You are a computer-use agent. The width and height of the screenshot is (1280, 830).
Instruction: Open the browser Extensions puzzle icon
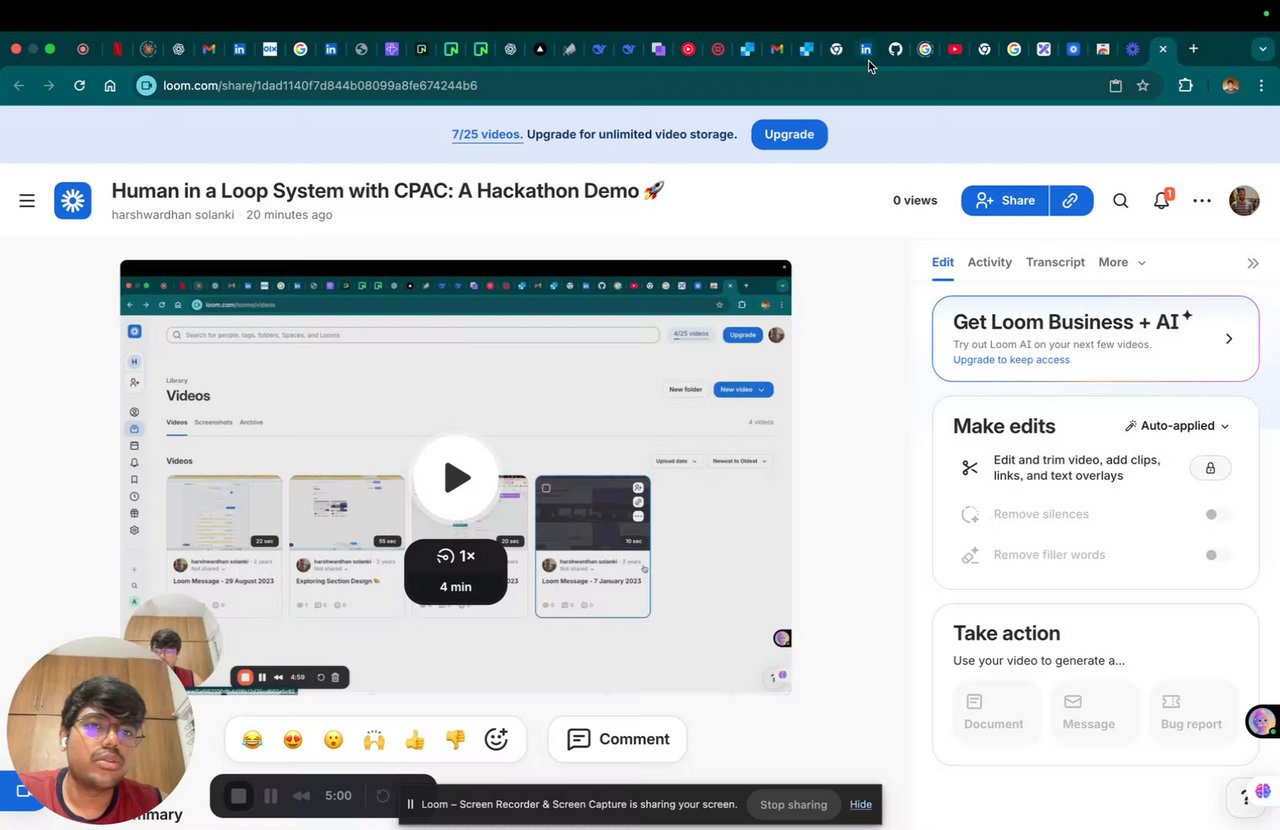point(1186,86)
